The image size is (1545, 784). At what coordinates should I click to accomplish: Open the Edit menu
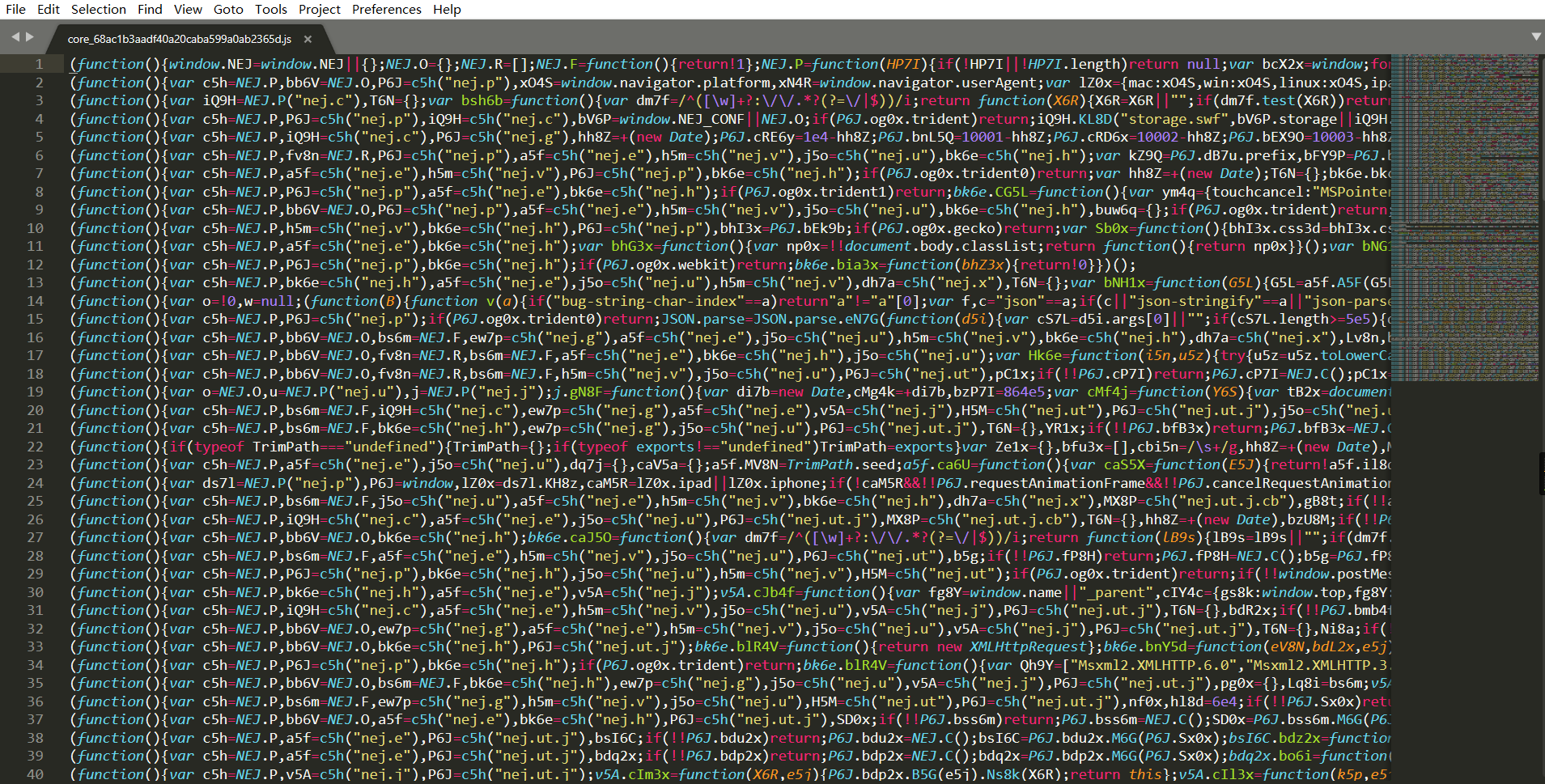(49, 9)
